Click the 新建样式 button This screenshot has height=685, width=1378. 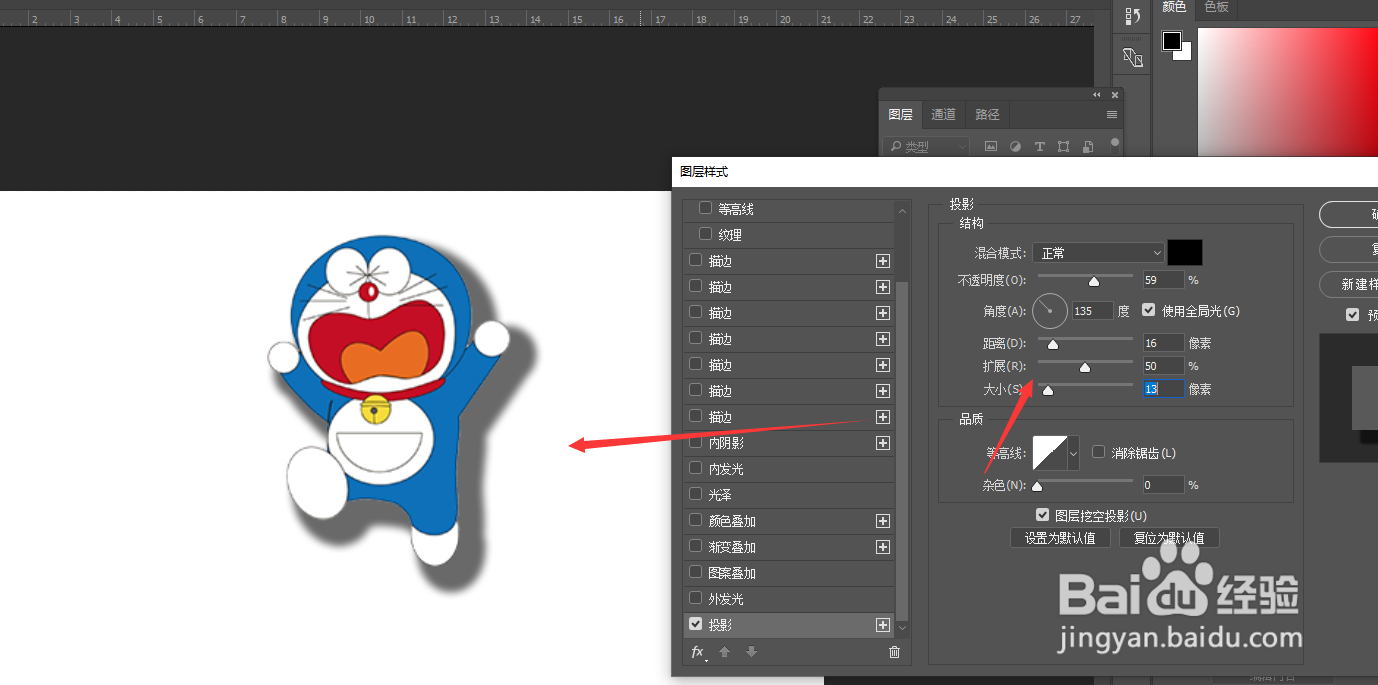click(1349, 285)
